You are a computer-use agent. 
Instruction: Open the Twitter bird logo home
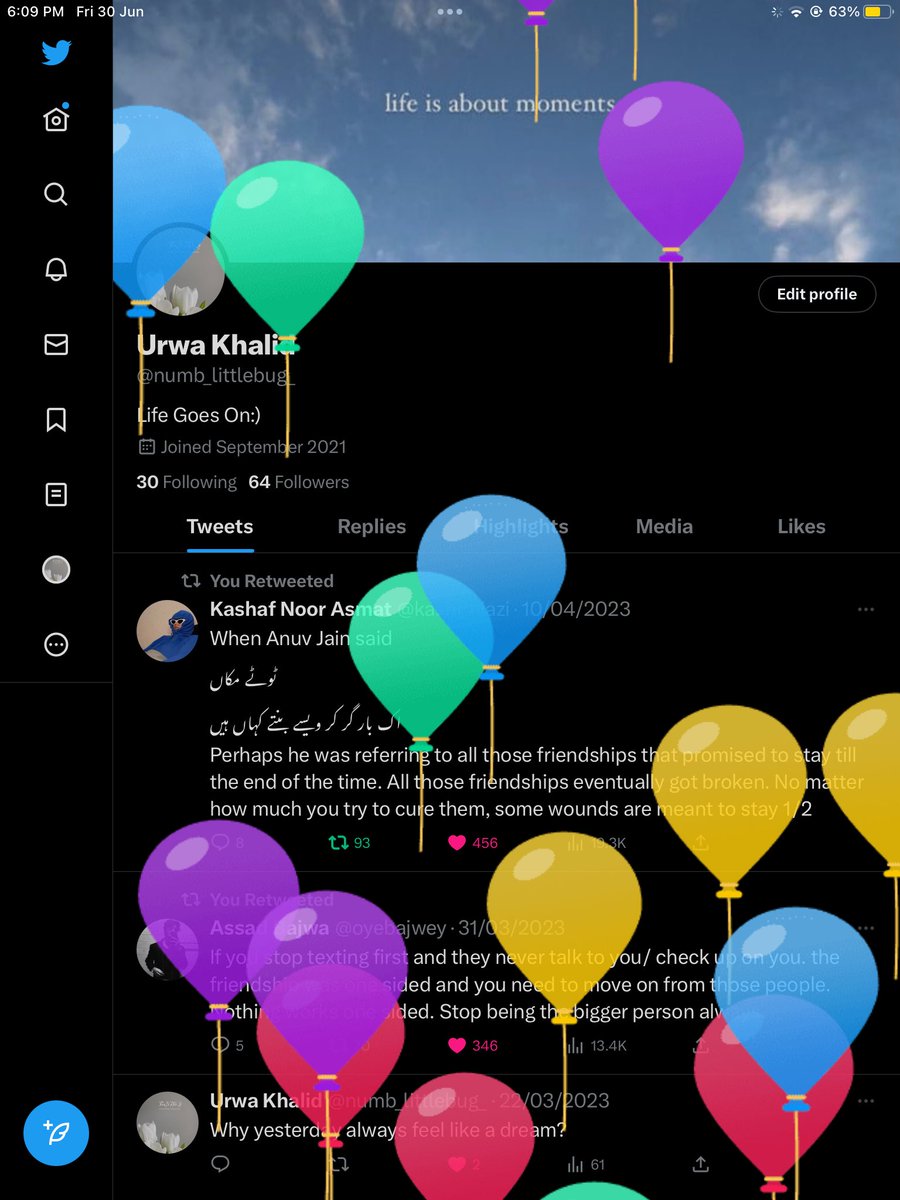point(56,52)
